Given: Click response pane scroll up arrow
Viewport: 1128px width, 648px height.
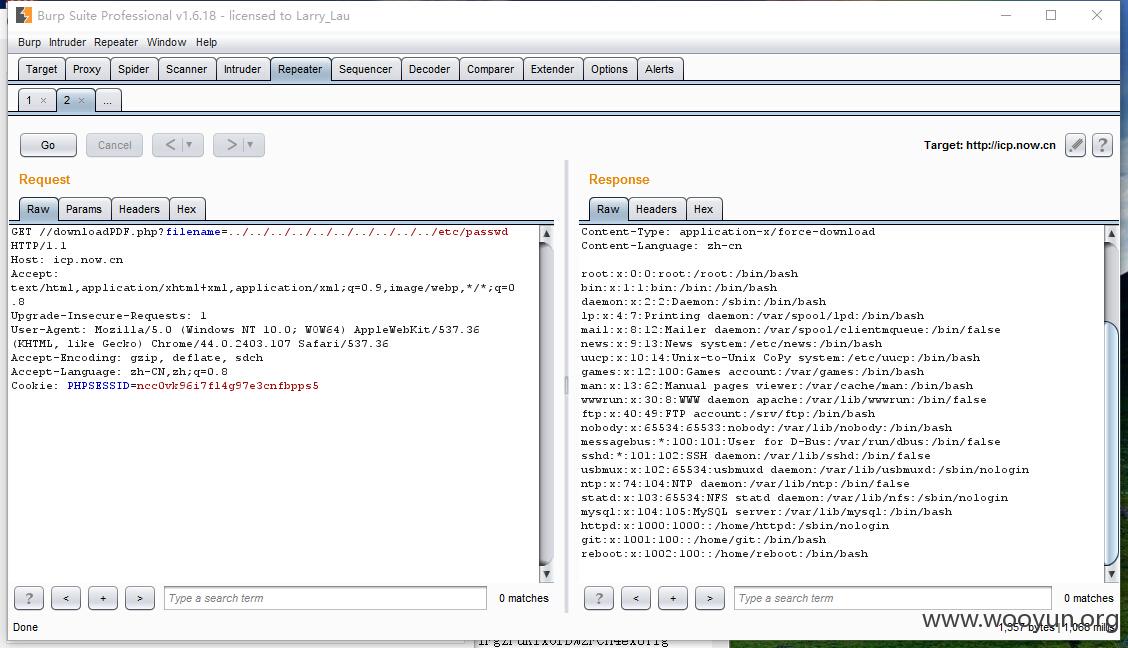Looking at the screenshot, I should 1111,234.
